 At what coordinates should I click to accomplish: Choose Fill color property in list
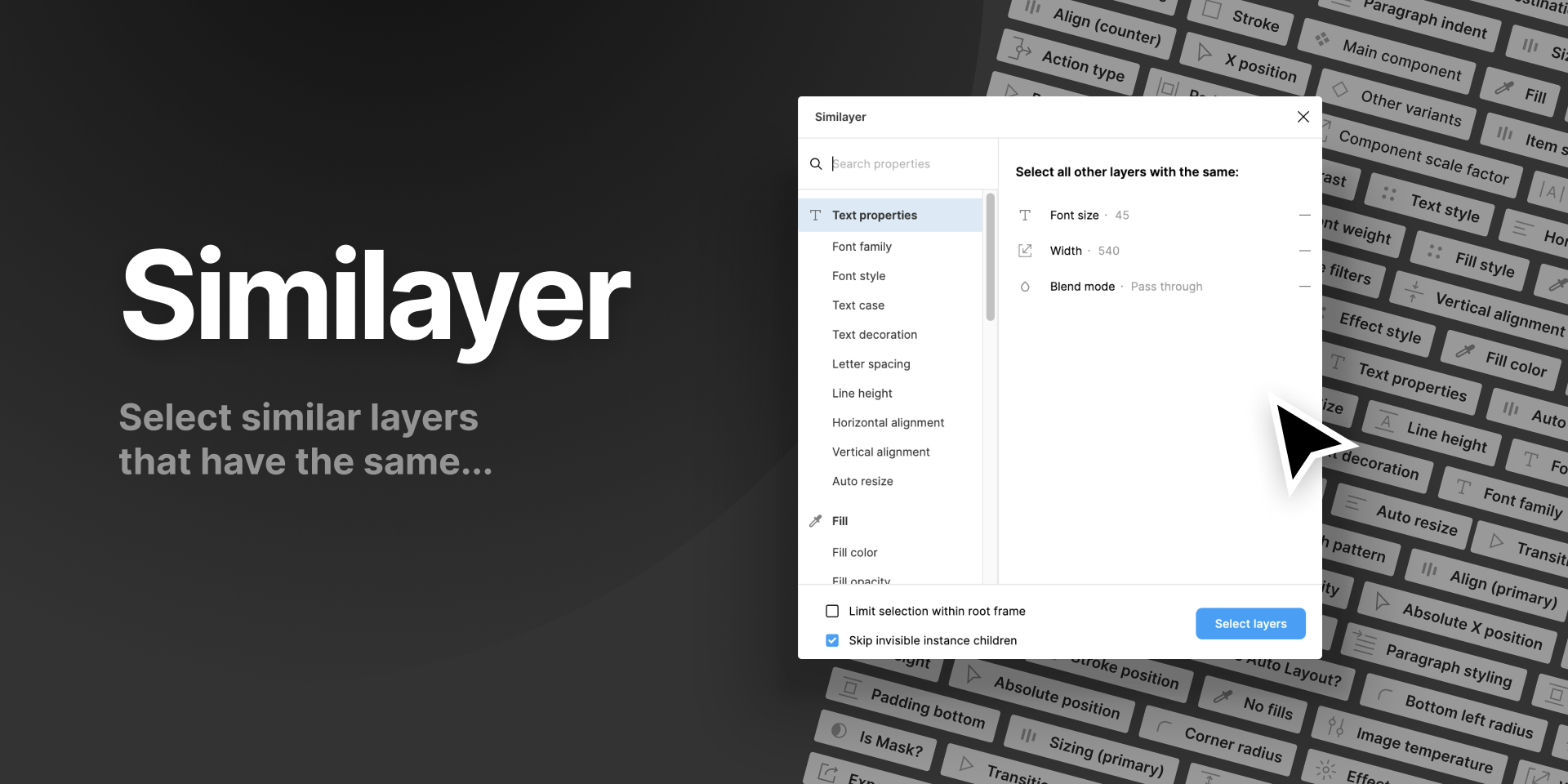[x=854, y=553]
